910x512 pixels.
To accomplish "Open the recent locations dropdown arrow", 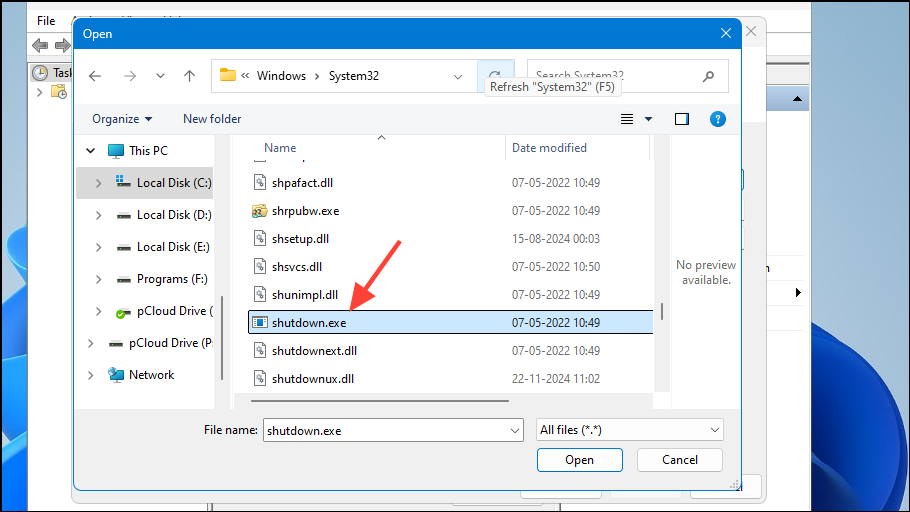I will pos(159,76).
